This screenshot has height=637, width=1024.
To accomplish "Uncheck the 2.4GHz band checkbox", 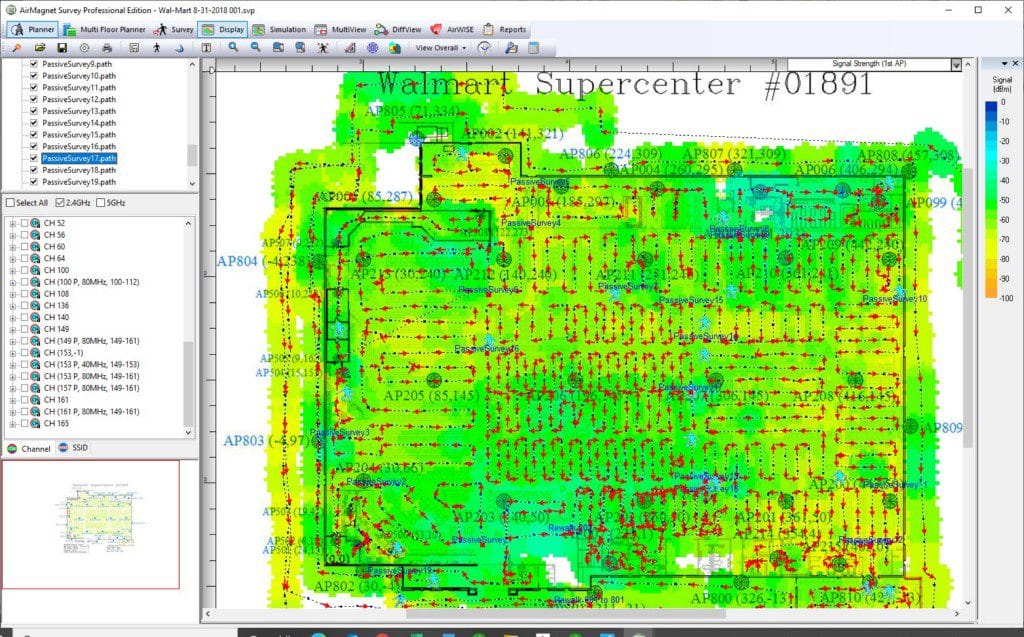I will point(60,203).
